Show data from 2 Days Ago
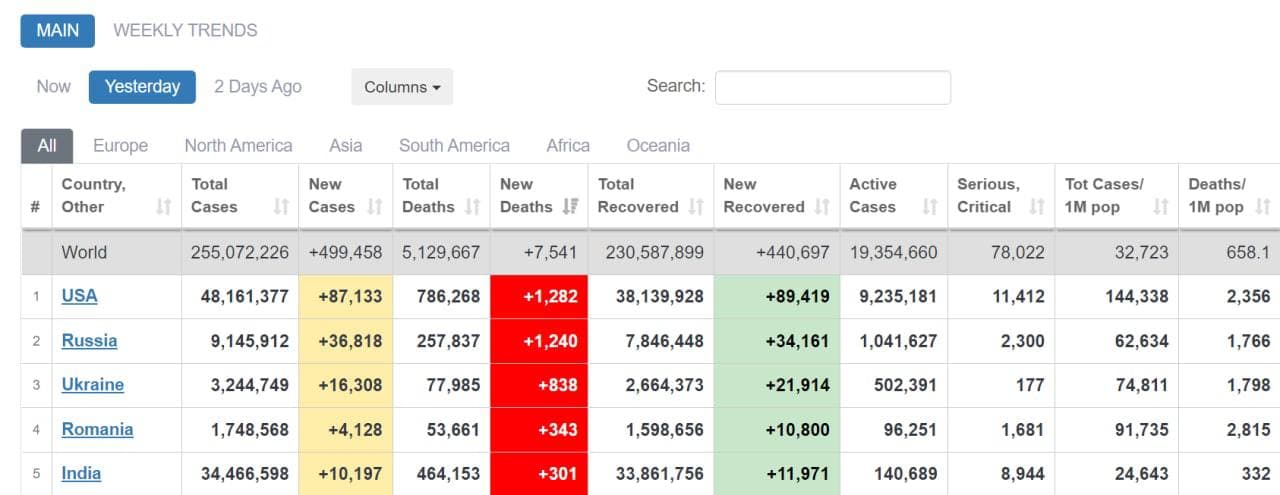The image size is (1280, 495). coord(258,87)
